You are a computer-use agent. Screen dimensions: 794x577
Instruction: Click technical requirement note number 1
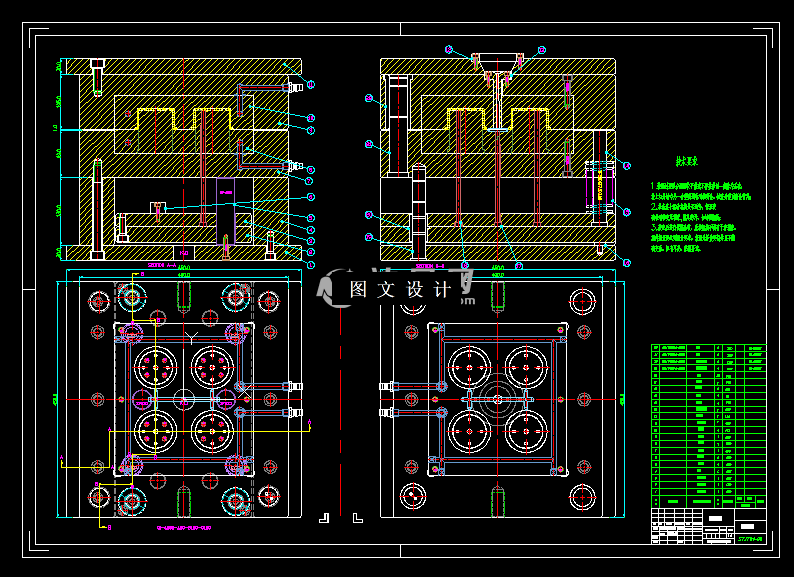tap(700, 191)
